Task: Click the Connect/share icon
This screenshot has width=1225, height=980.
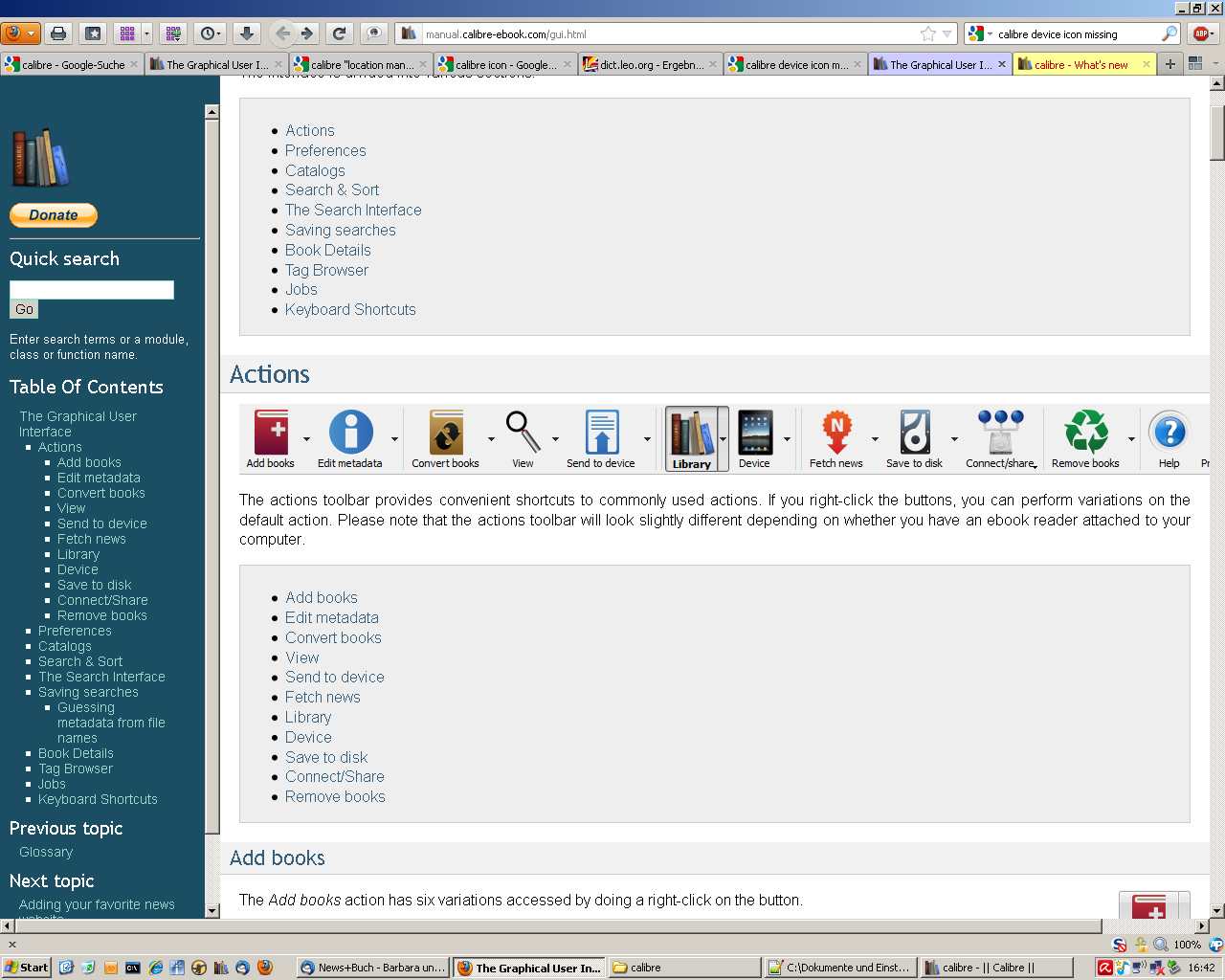Action: click(1000, 432)
